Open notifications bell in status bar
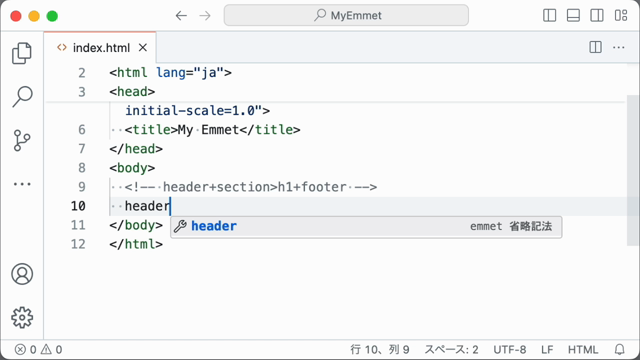This screenshot has height=360, width=640. pos(620,349)
